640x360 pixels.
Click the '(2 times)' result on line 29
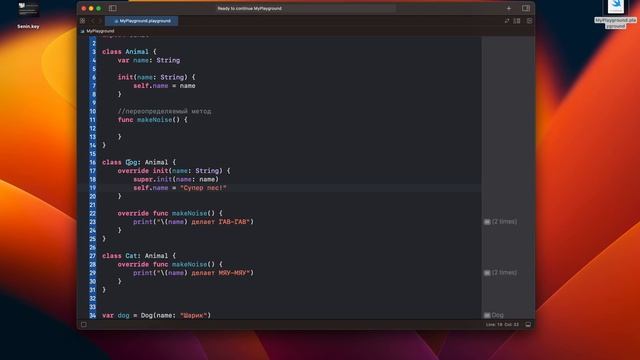504,273
